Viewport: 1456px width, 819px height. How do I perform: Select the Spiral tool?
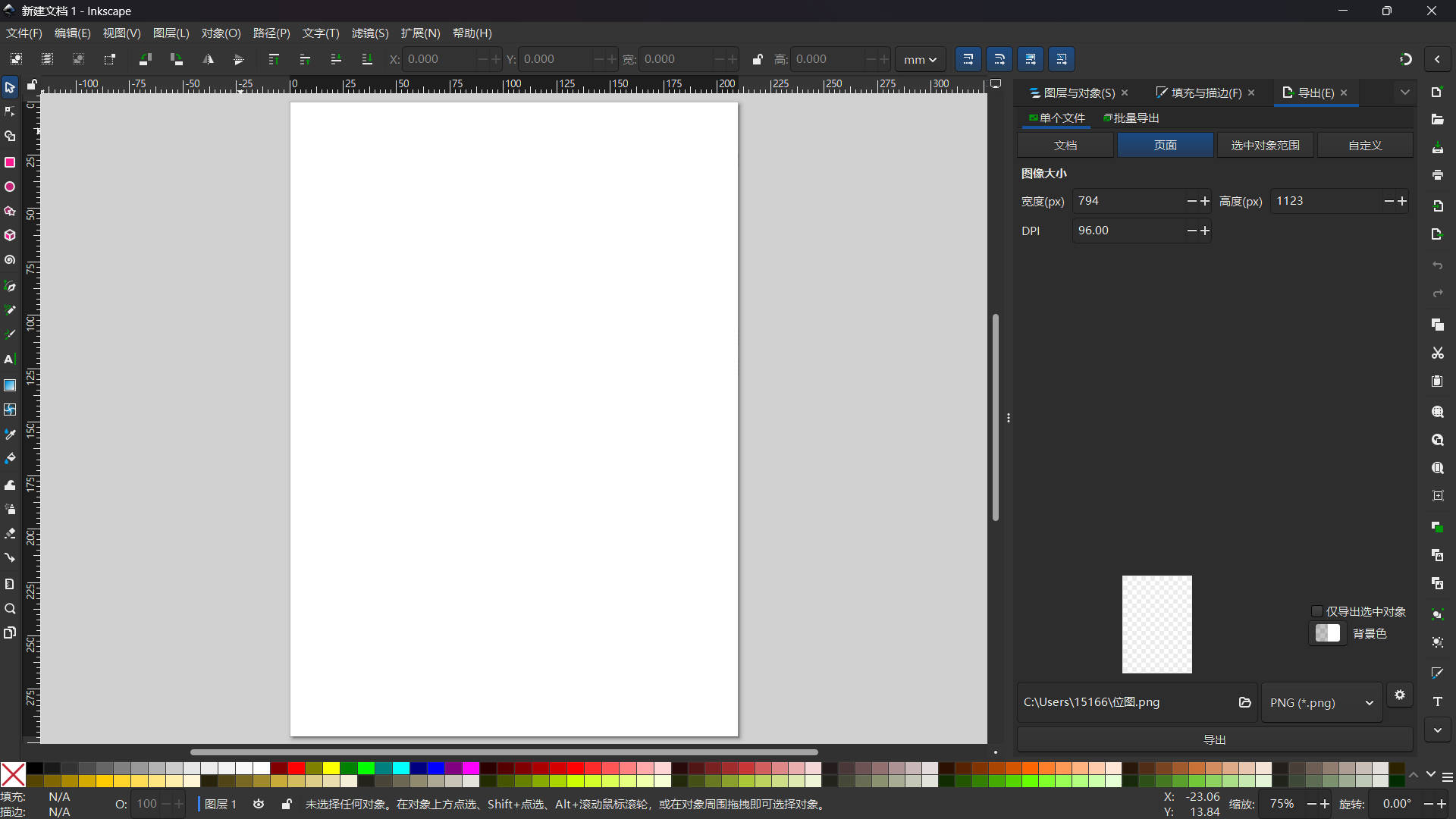coord(10,260)
